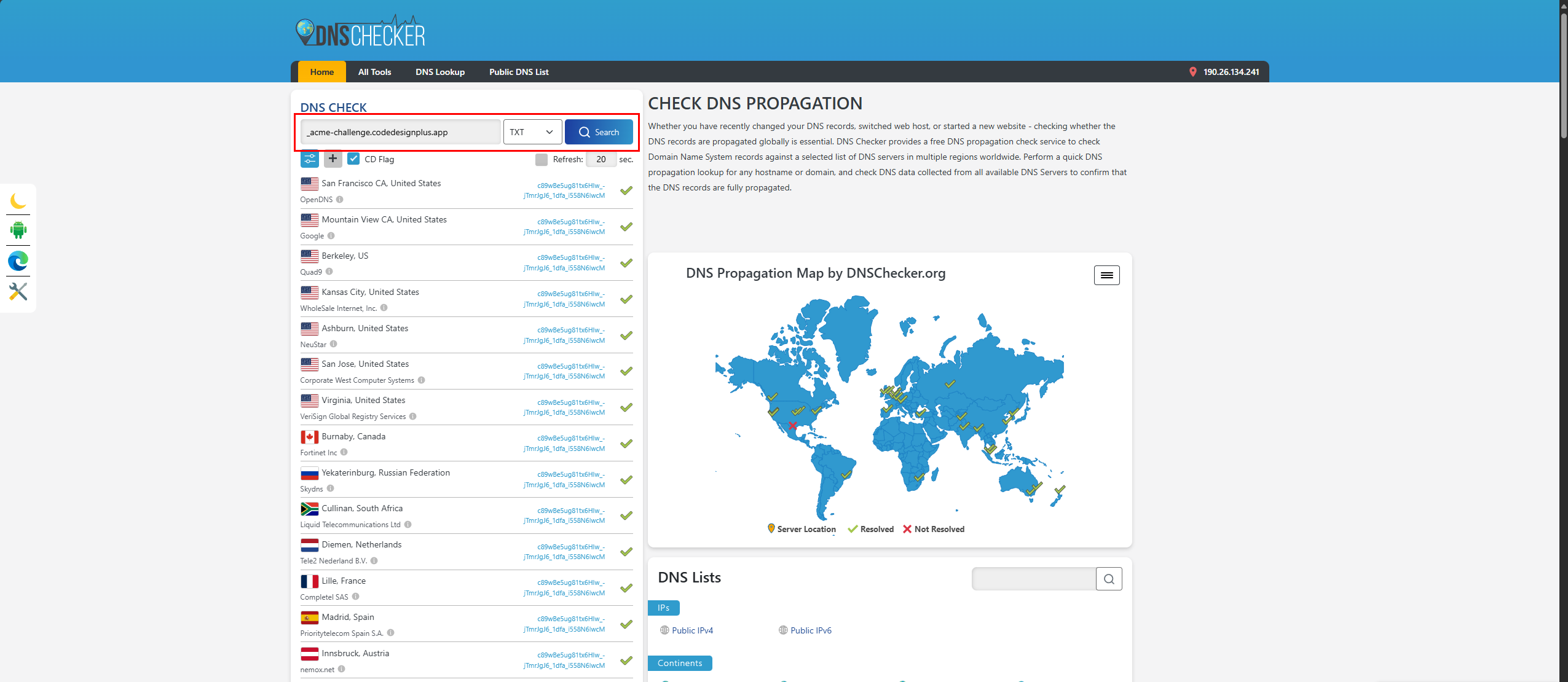Toggle Resolved in map legend
The width and height of the screenshot is (1568, 682).
[x=871, y=529]
